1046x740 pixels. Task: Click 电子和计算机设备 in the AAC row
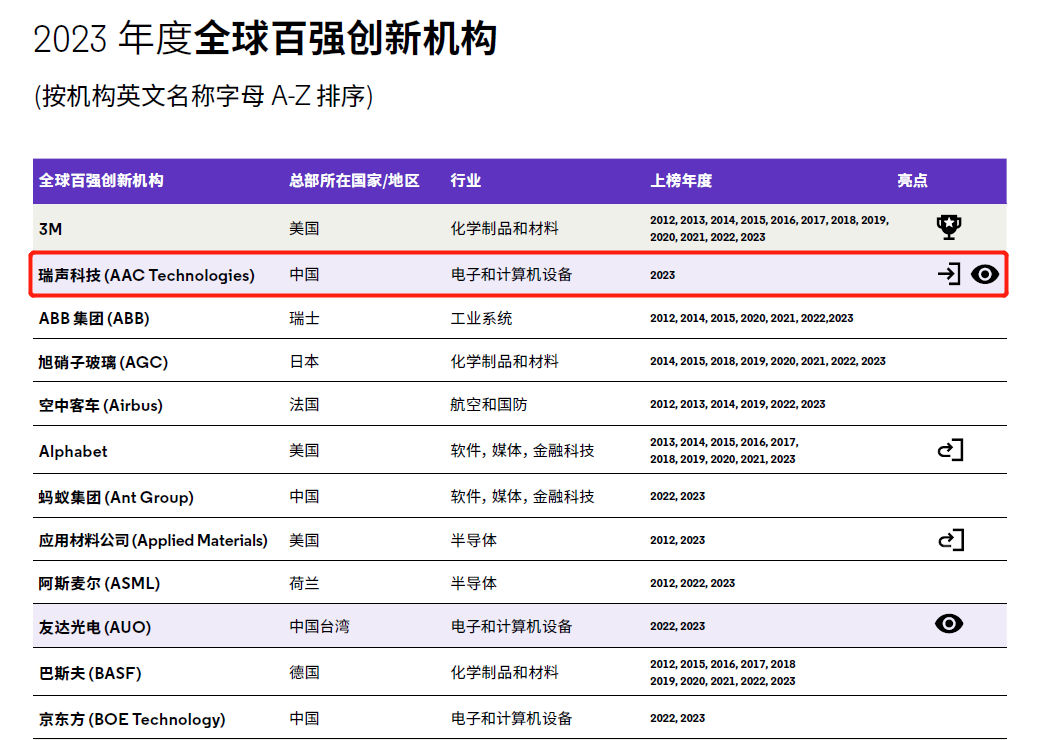tap(512, 274)
